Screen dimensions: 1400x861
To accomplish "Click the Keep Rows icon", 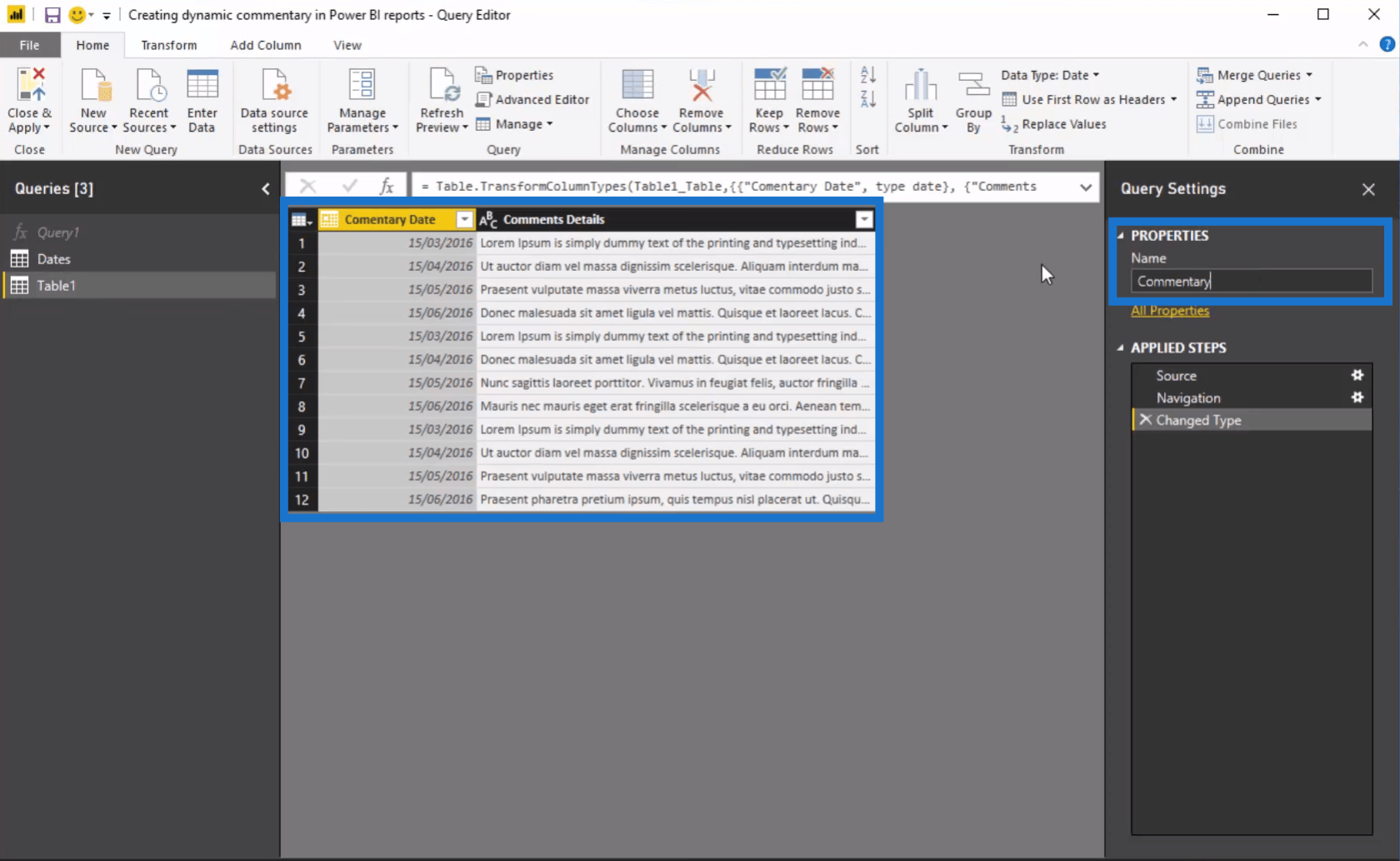I will point(769,85).
